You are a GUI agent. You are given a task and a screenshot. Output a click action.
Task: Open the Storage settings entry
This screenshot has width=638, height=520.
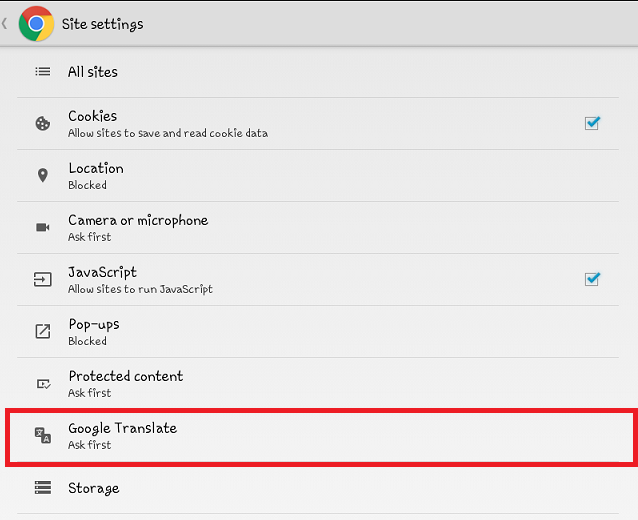(318, 488)
